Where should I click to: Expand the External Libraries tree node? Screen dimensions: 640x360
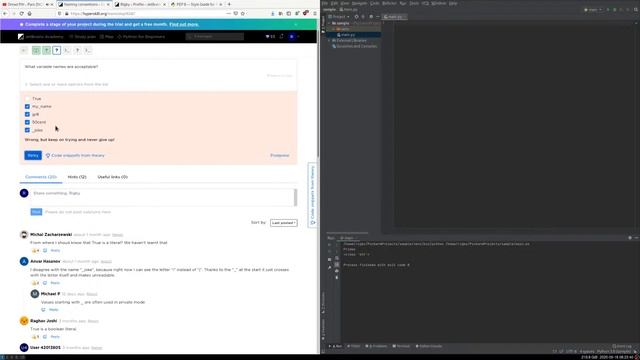[x=329, y=41]
